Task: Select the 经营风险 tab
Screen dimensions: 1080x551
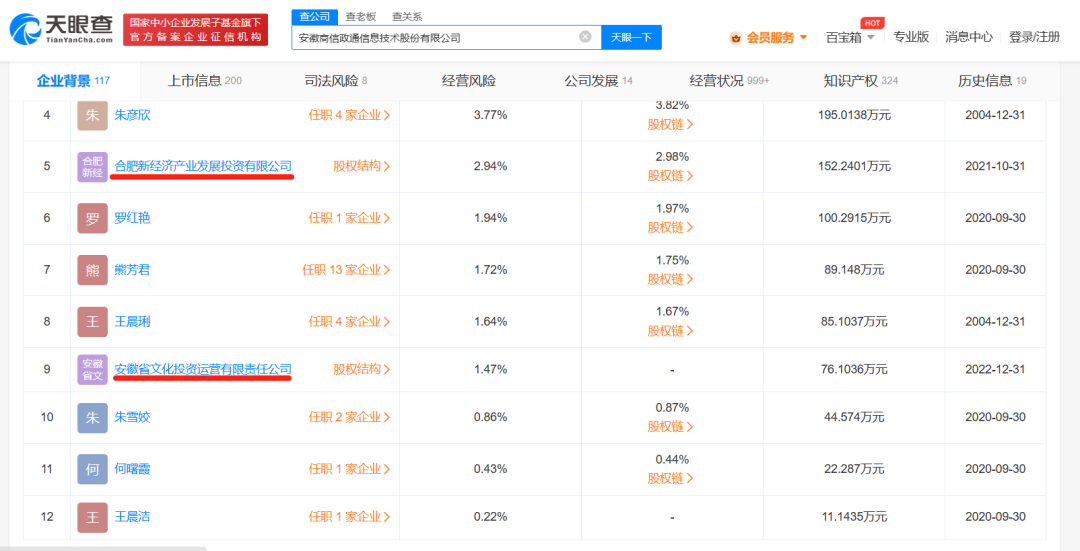Action: [468, 81]
